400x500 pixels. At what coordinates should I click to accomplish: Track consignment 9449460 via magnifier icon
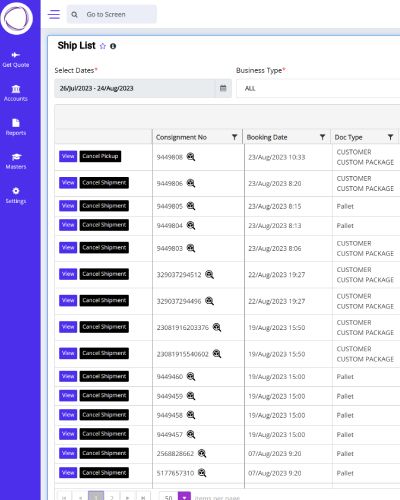pyautogui.click(x=191, y=376)
